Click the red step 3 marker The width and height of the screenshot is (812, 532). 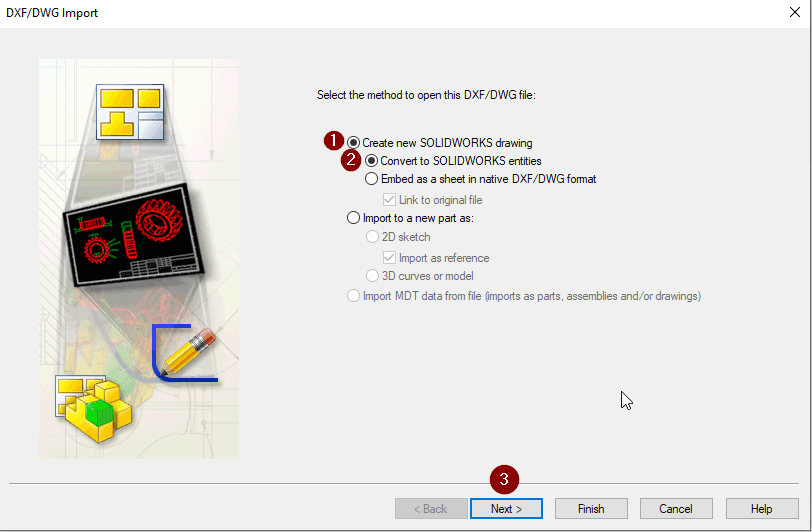tap(504, 480)
